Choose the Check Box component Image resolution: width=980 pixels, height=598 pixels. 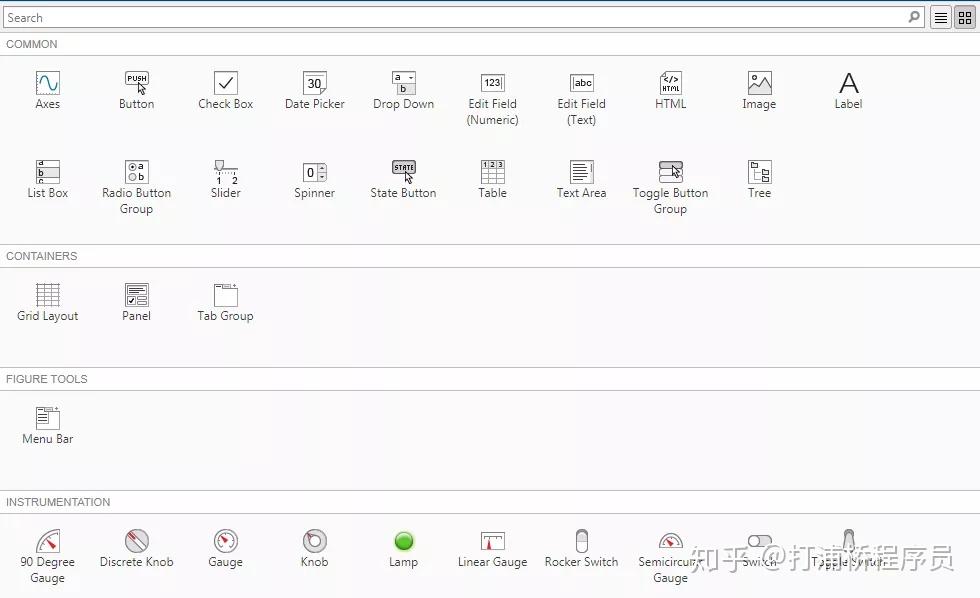pyautogui.click(x=226, y=91)
